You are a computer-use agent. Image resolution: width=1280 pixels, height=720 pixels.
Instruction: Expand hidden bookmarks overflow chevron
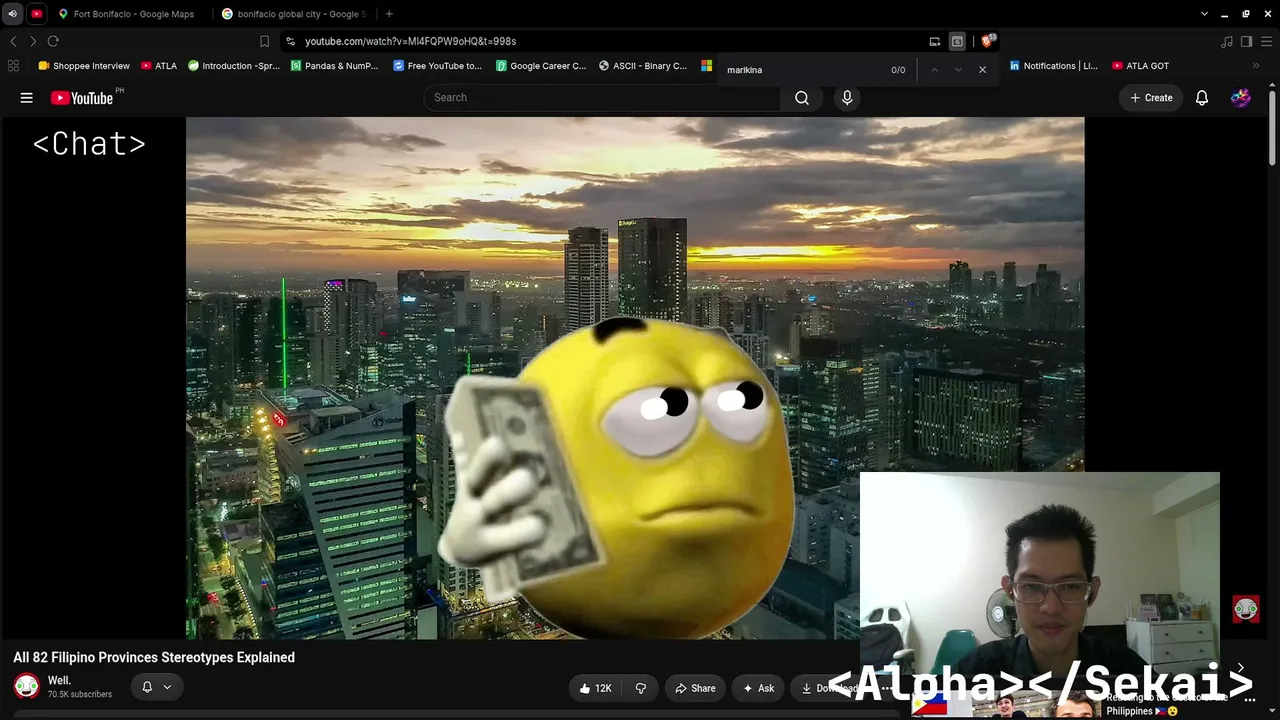(x=1256, y=66)
